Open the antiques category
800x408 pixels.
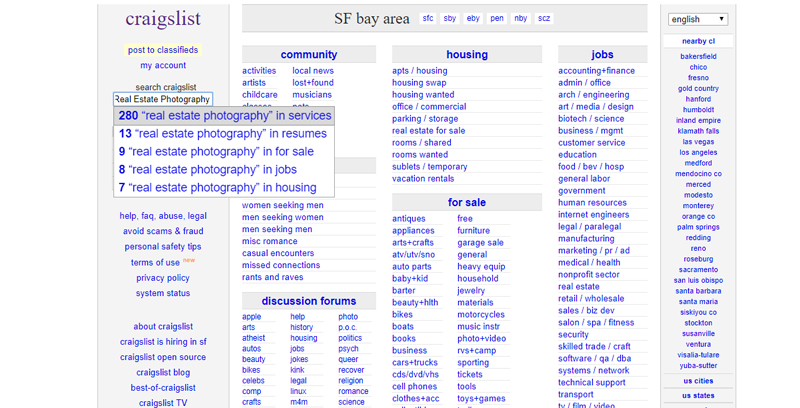point(409,219)
